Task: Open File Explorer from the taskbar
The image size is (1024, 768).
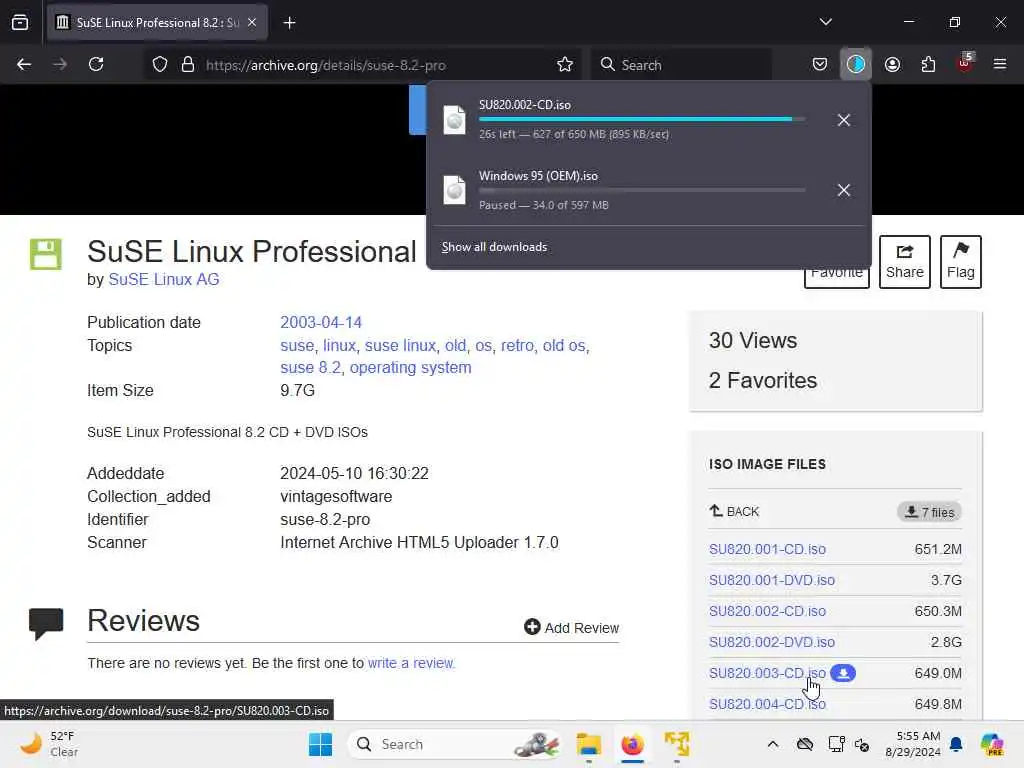Action: click(x=588, y=744)
